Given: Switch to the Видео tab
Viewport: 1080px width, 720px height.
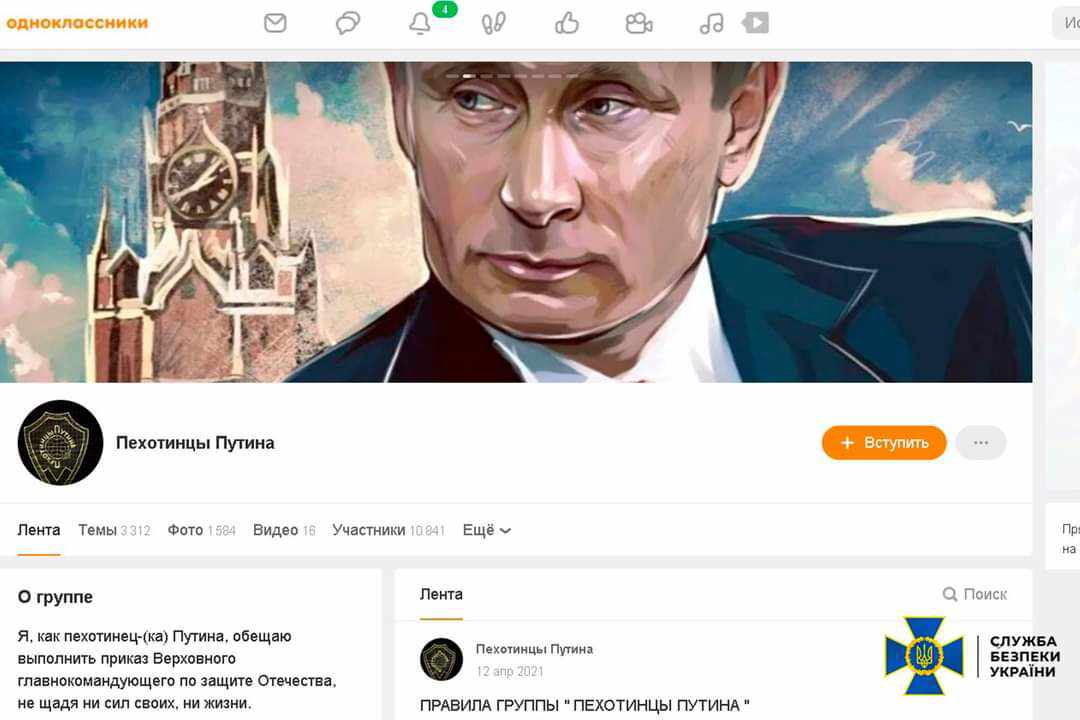Looking at the screenshot, I should (284, 530).
